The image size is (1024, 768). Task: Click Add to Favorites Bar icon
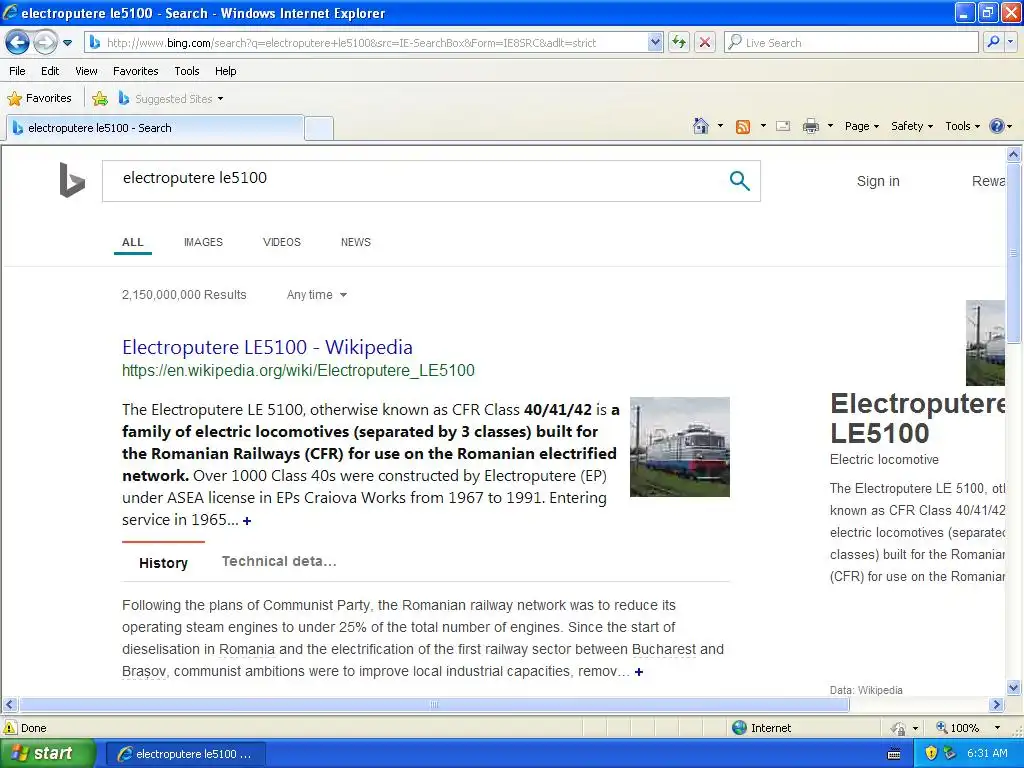point(100,99)
